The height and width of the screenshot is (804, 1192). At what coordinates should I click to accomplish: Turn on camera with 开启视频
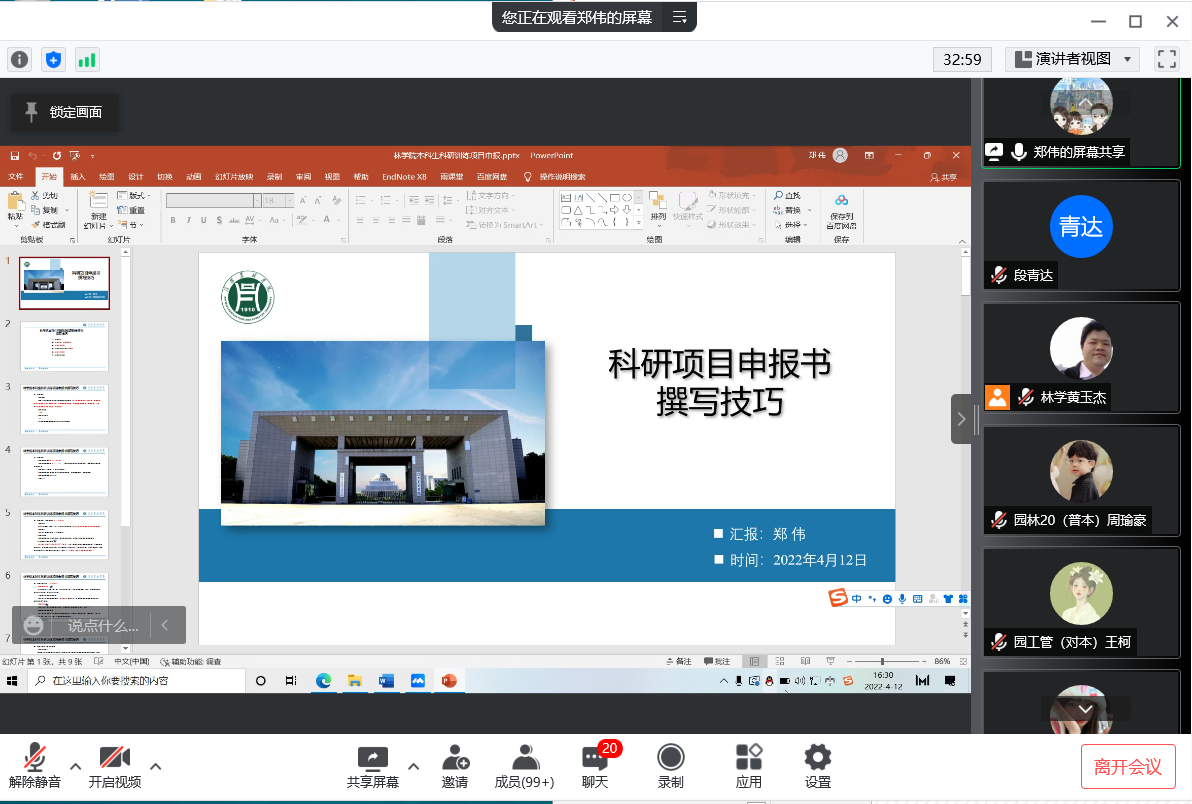click(114, 766)
